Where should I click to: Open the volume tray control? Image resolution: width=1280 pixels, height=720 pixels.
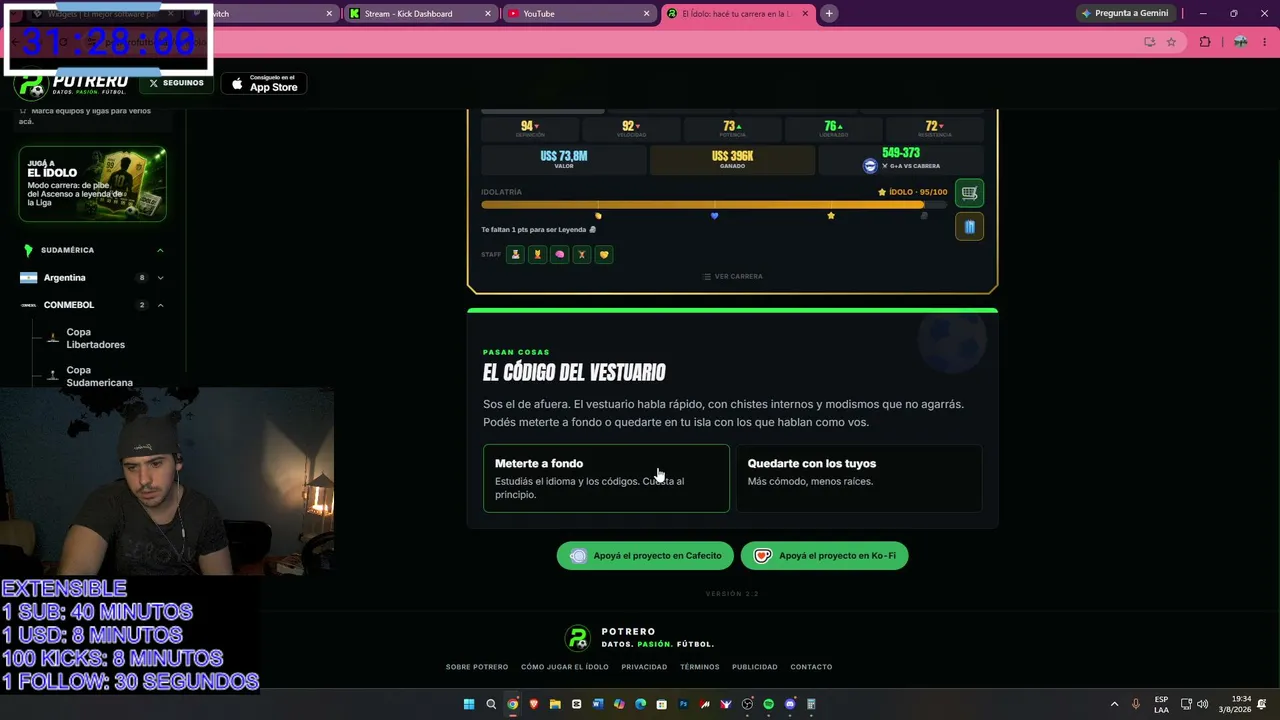(1202, 704)
